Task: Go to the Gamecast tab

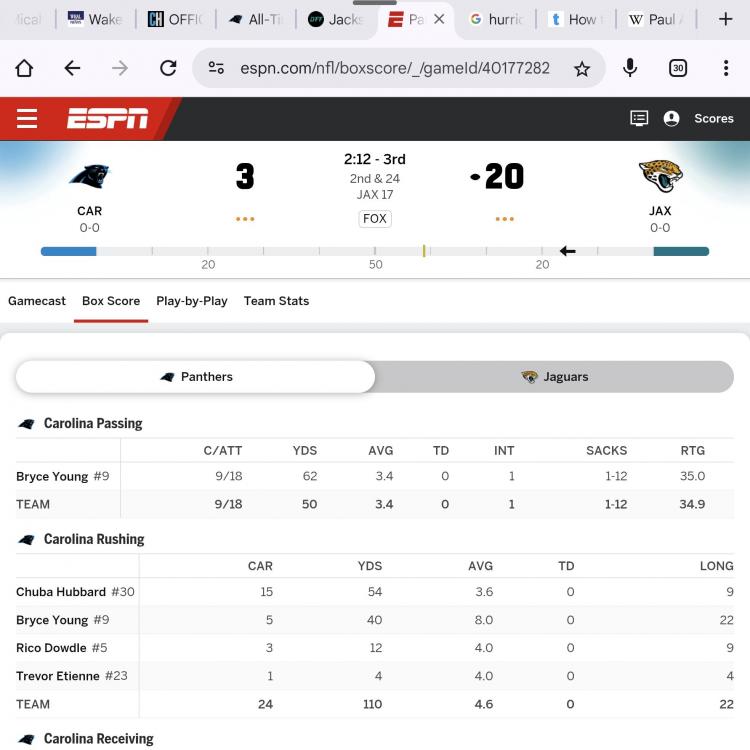Action: (37, 301)
